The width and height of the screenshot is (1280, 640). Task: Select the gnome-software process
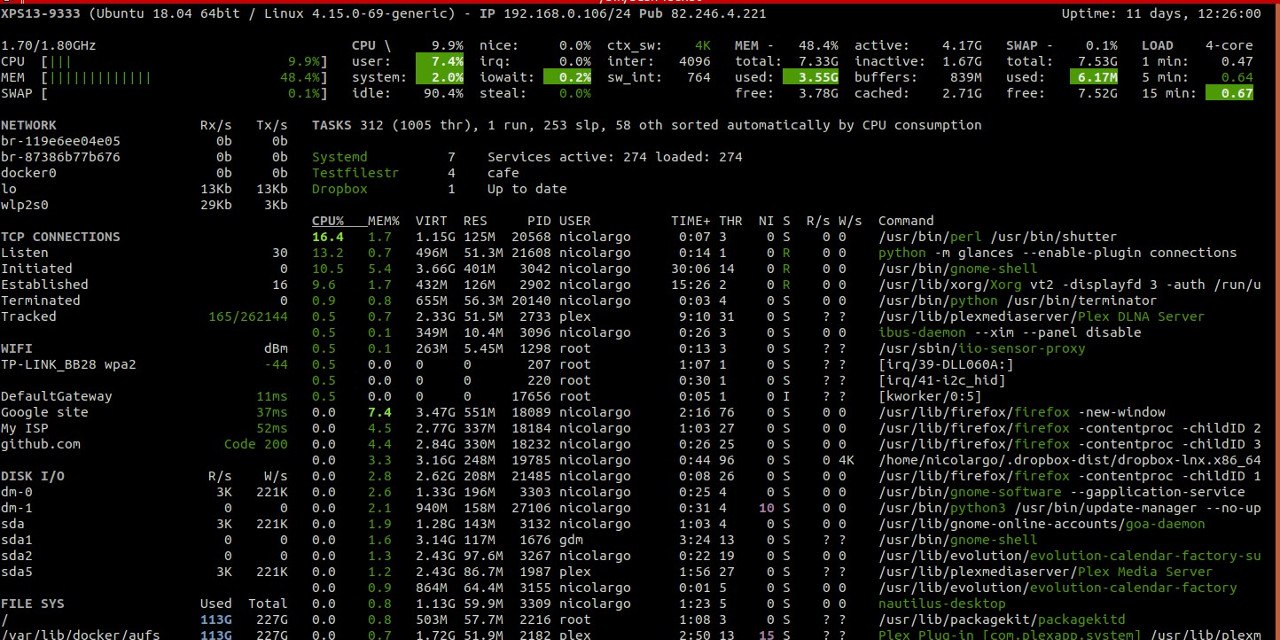(x=1062, y=493)
